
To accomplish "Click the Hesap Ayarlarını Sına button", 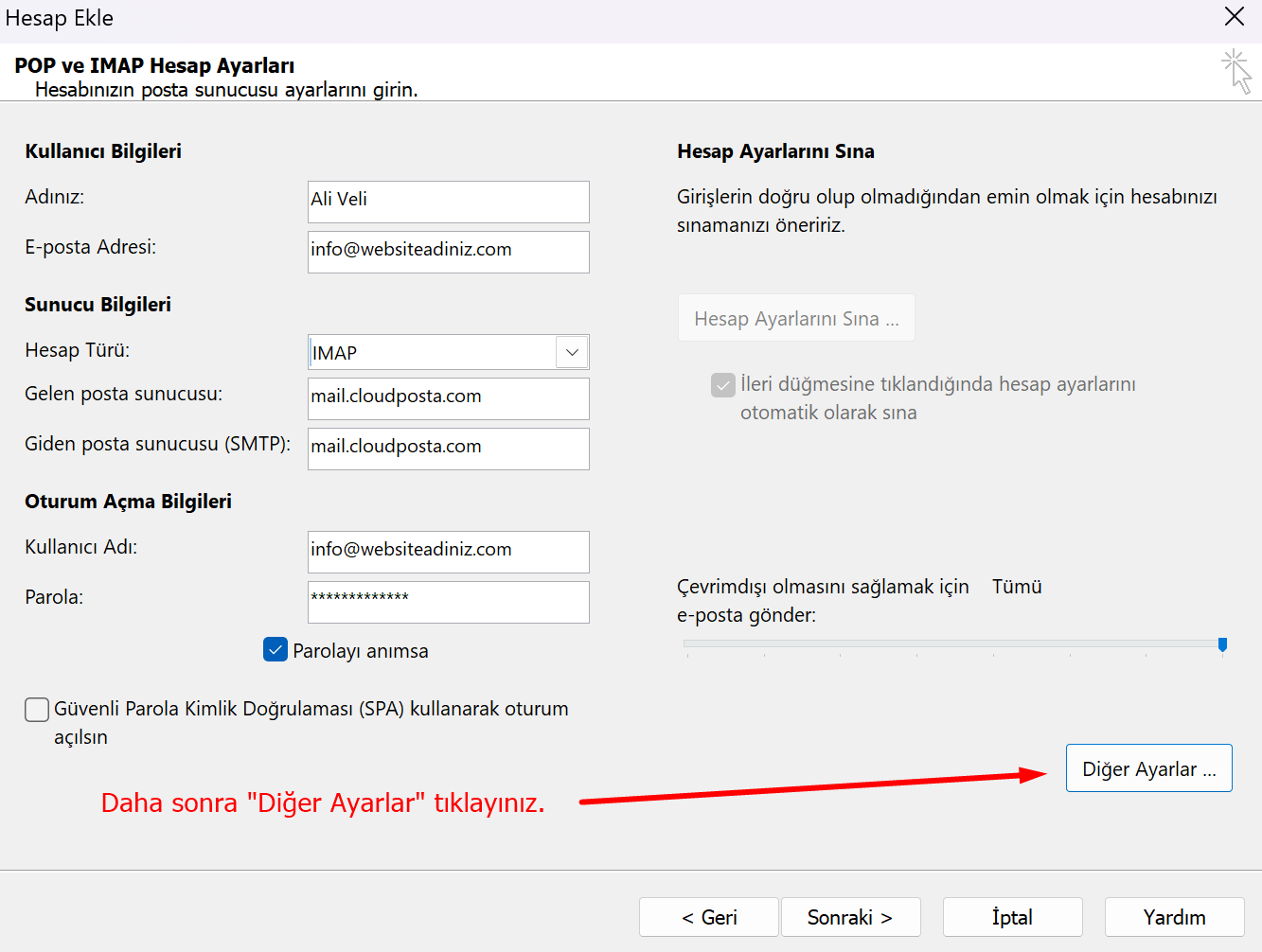I will (796, 317).
